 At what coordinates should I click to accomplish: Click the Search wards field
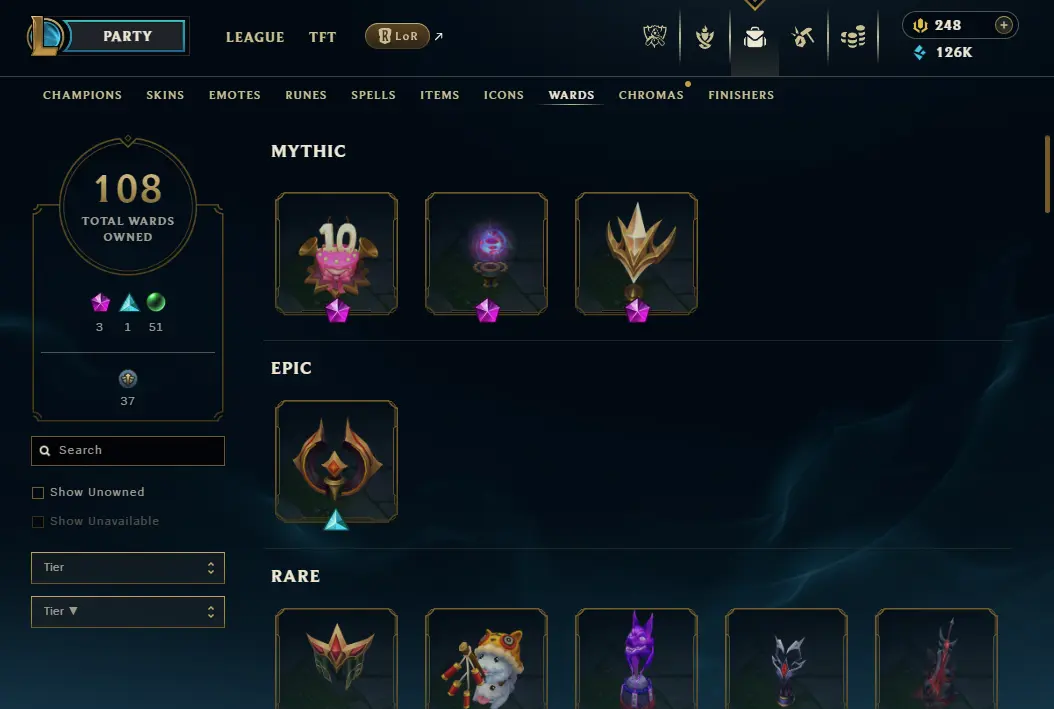tap(128, 451)
